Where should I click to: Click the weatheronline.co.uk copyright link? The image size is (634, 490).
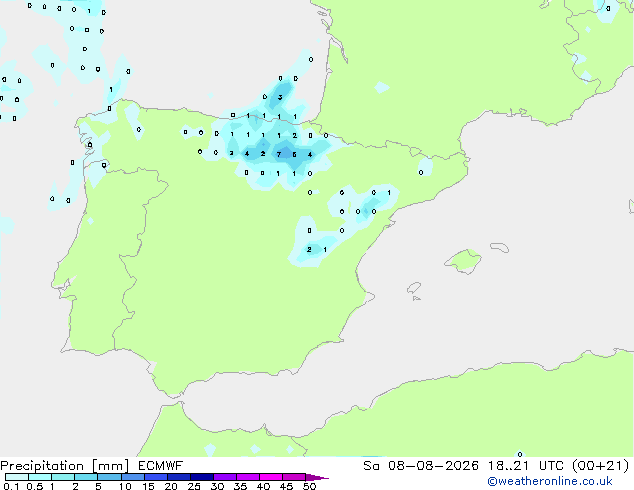tap(549, 481)
